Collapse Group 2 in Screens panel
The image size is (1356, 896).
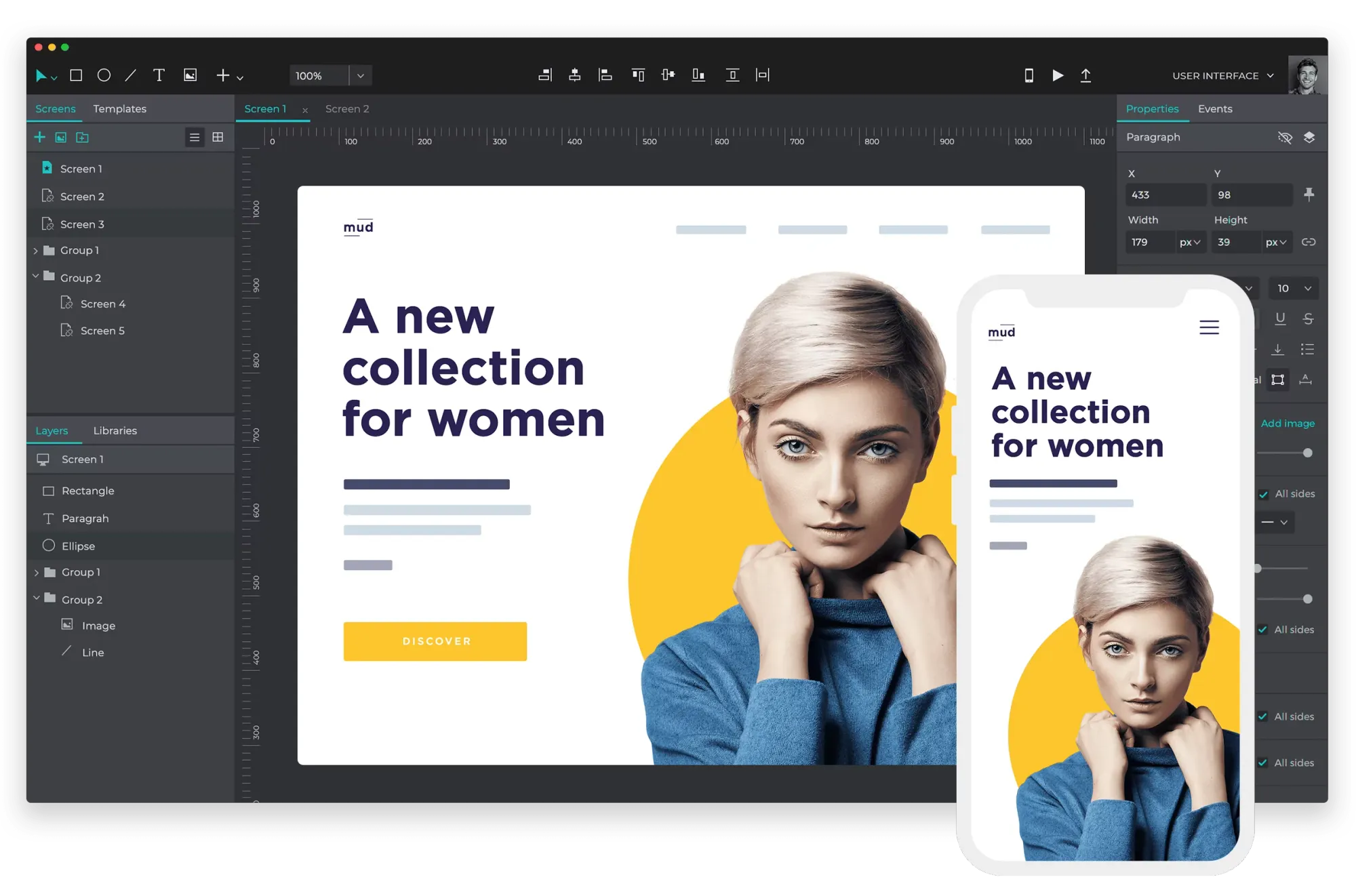coord(35,277)
